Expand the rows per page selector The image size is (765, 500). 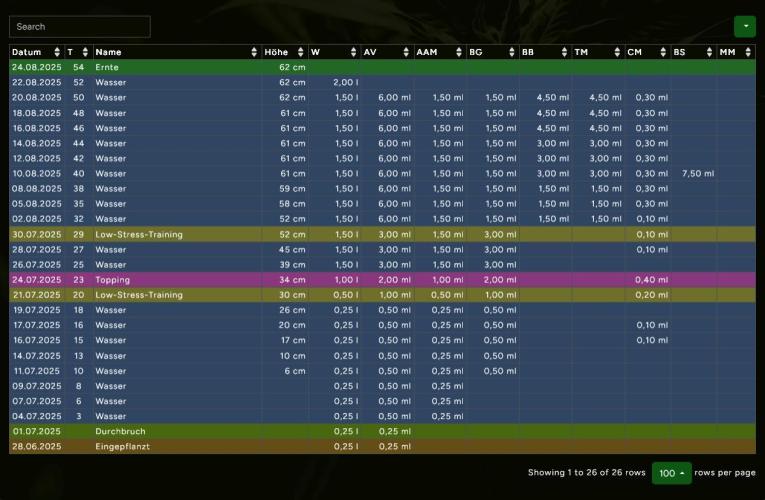[671, 473]
